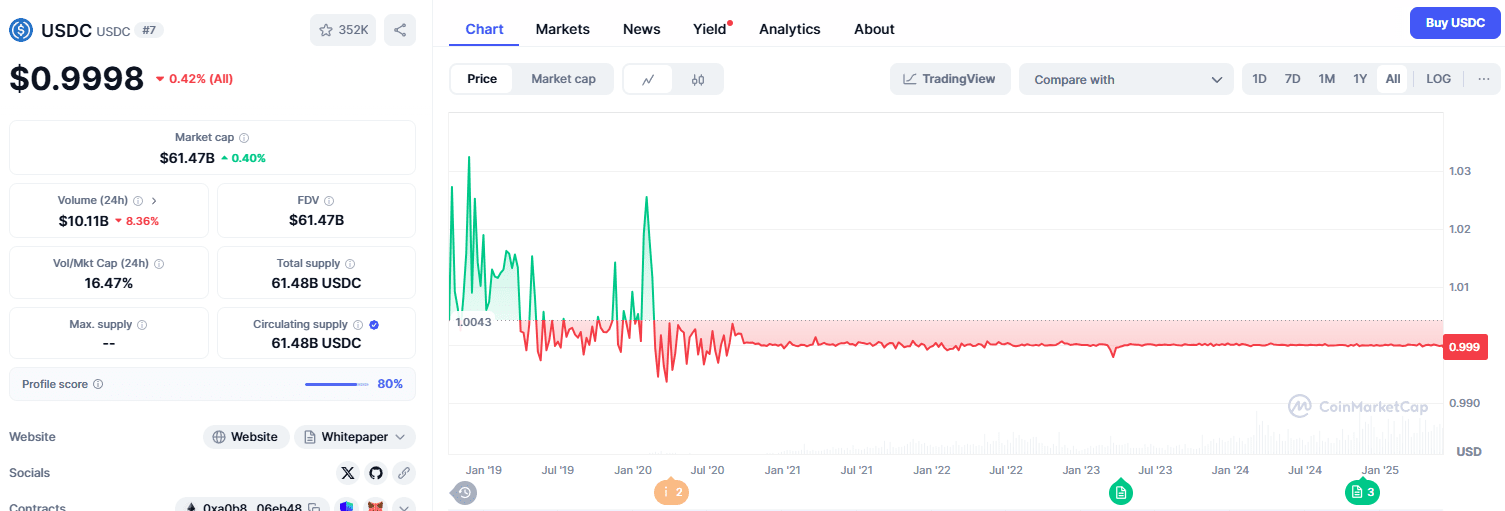This screenshot has width=1505, height=511.
Task: Click the $61.47B market cap value
Action: (x=187, y=158)
